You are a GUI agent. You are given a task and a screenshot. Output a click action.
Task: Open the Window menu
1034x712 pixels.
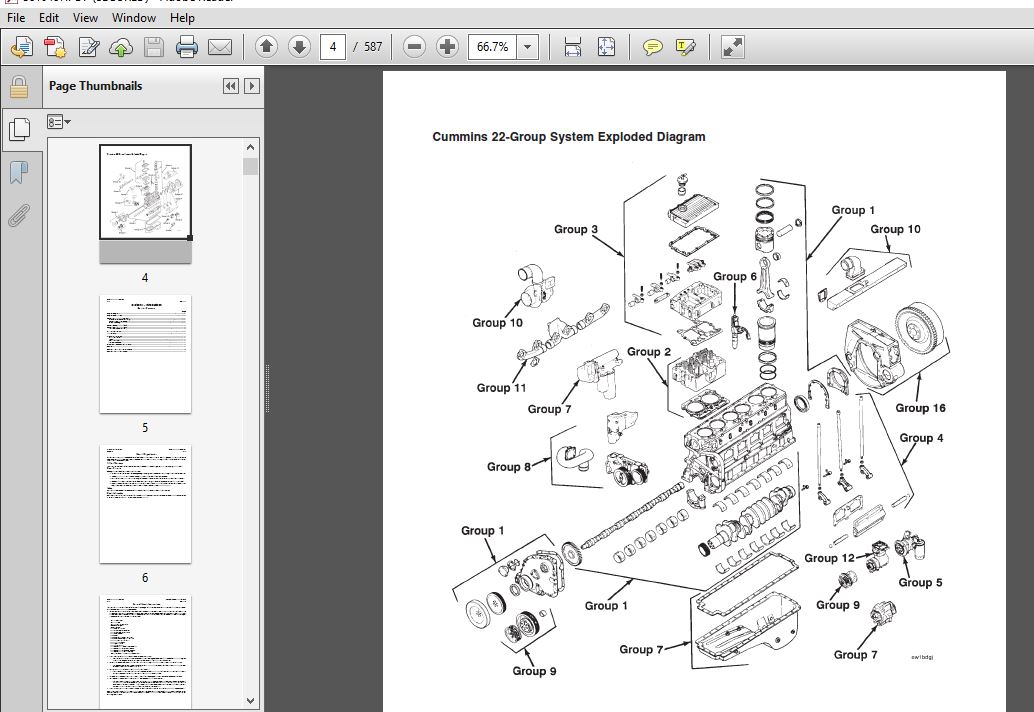pyautogui.click(x=134, y=18)
